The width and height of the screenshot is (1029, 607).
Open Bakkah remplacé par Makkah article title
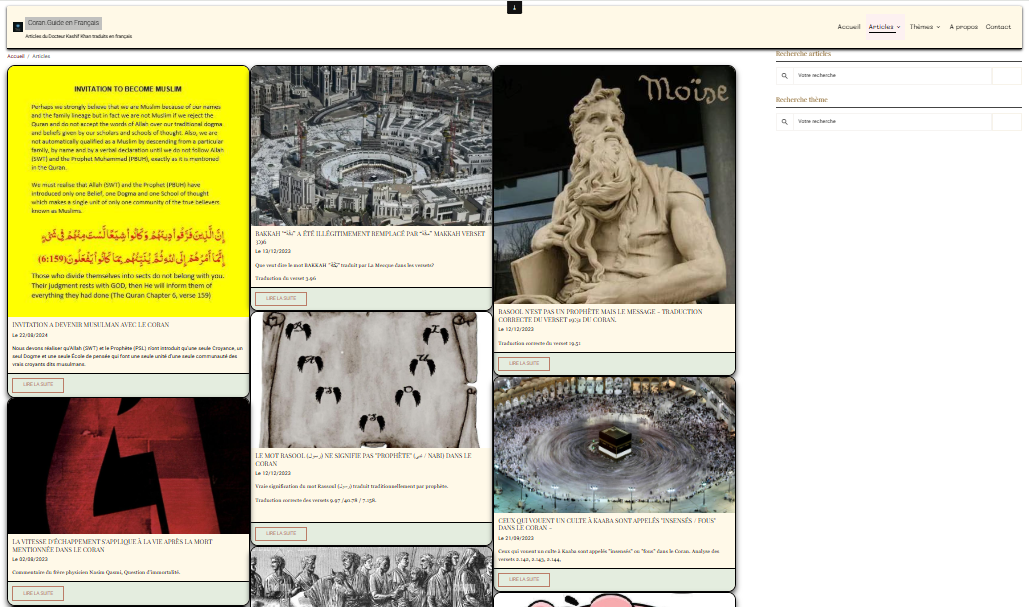point(370,238)
